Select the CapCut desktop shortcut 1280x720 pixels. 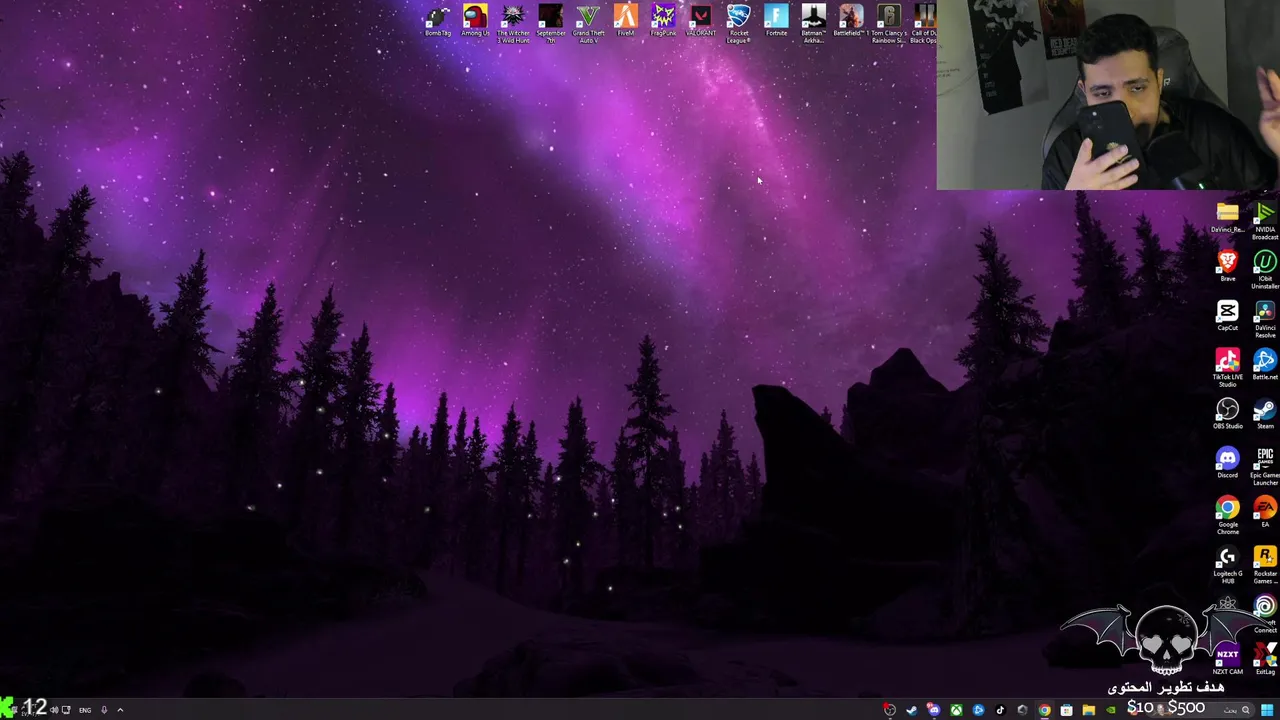click(1227, 315)
